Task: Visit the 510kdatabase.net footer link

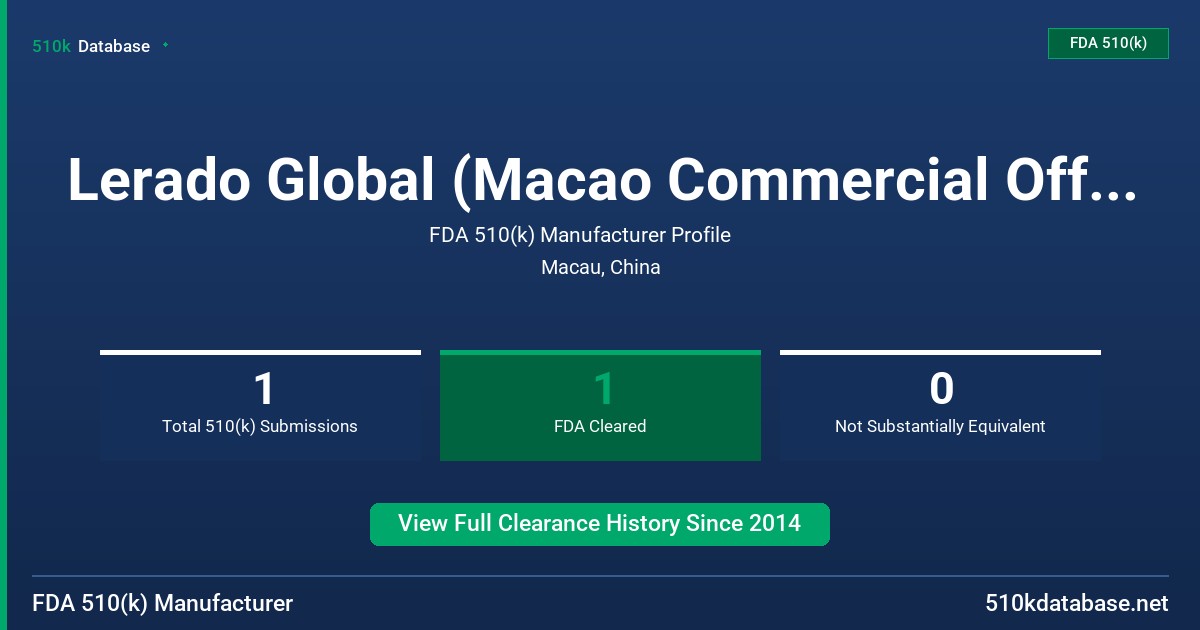Action: 1077,604
